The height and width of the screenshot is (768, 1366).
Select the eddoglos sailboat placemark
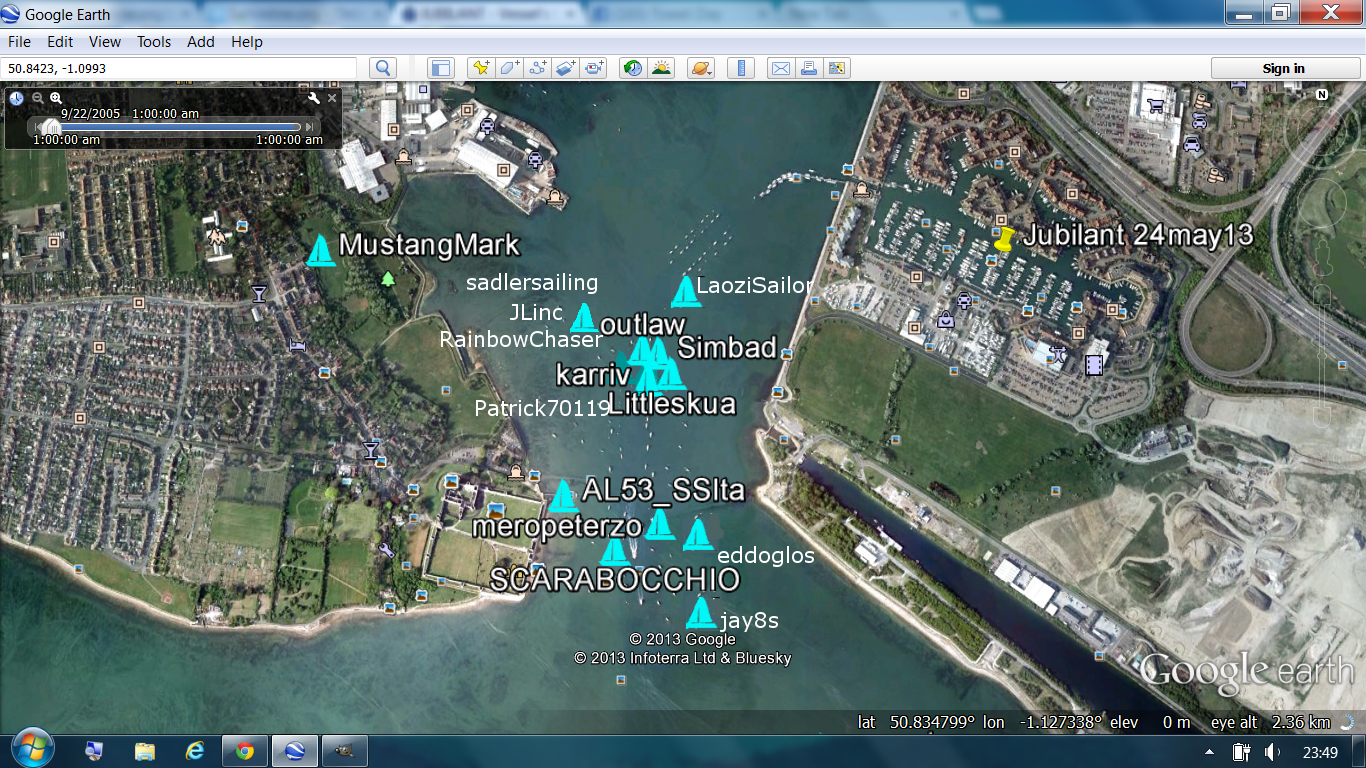pos(698,534)
